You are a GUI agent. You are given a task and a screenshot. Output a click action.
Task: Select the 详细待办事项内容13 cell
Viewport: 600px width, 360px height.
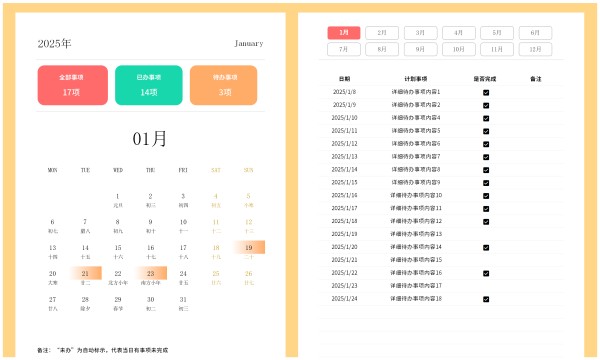(x=416, y=234)
